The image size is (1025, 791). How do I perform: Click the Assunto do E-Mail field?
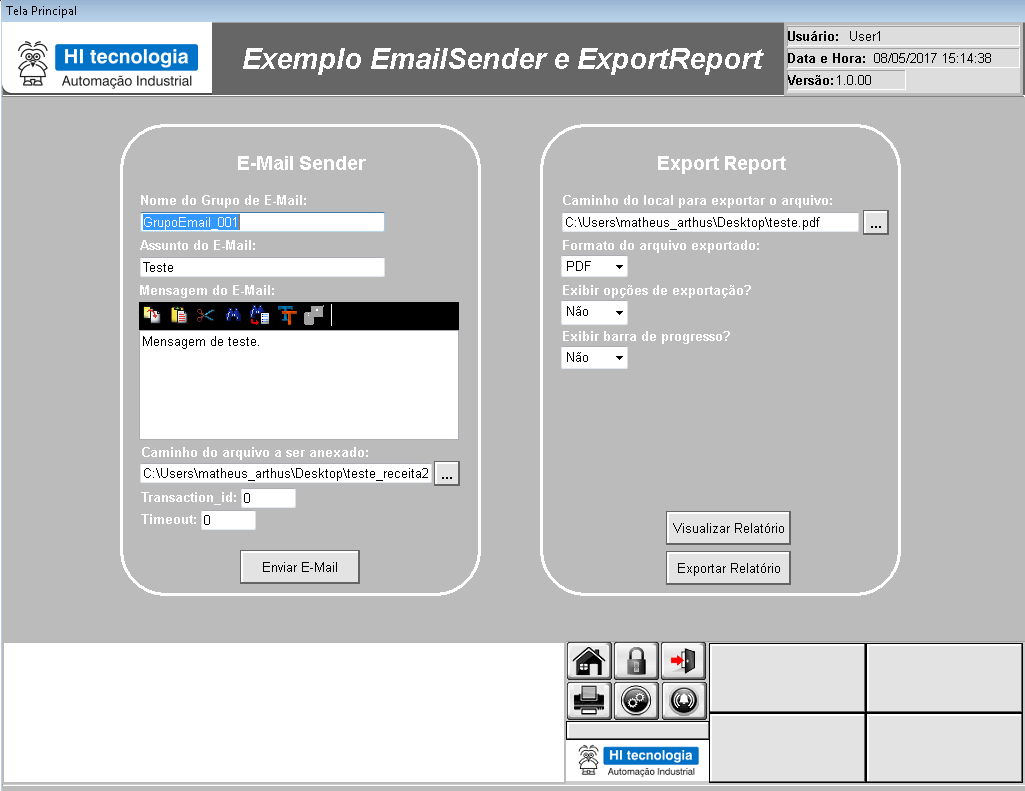tap(262, 267)
